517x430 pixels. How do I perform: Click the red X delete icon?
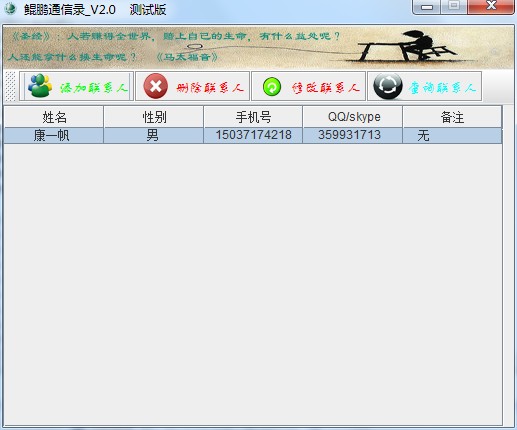155,86
